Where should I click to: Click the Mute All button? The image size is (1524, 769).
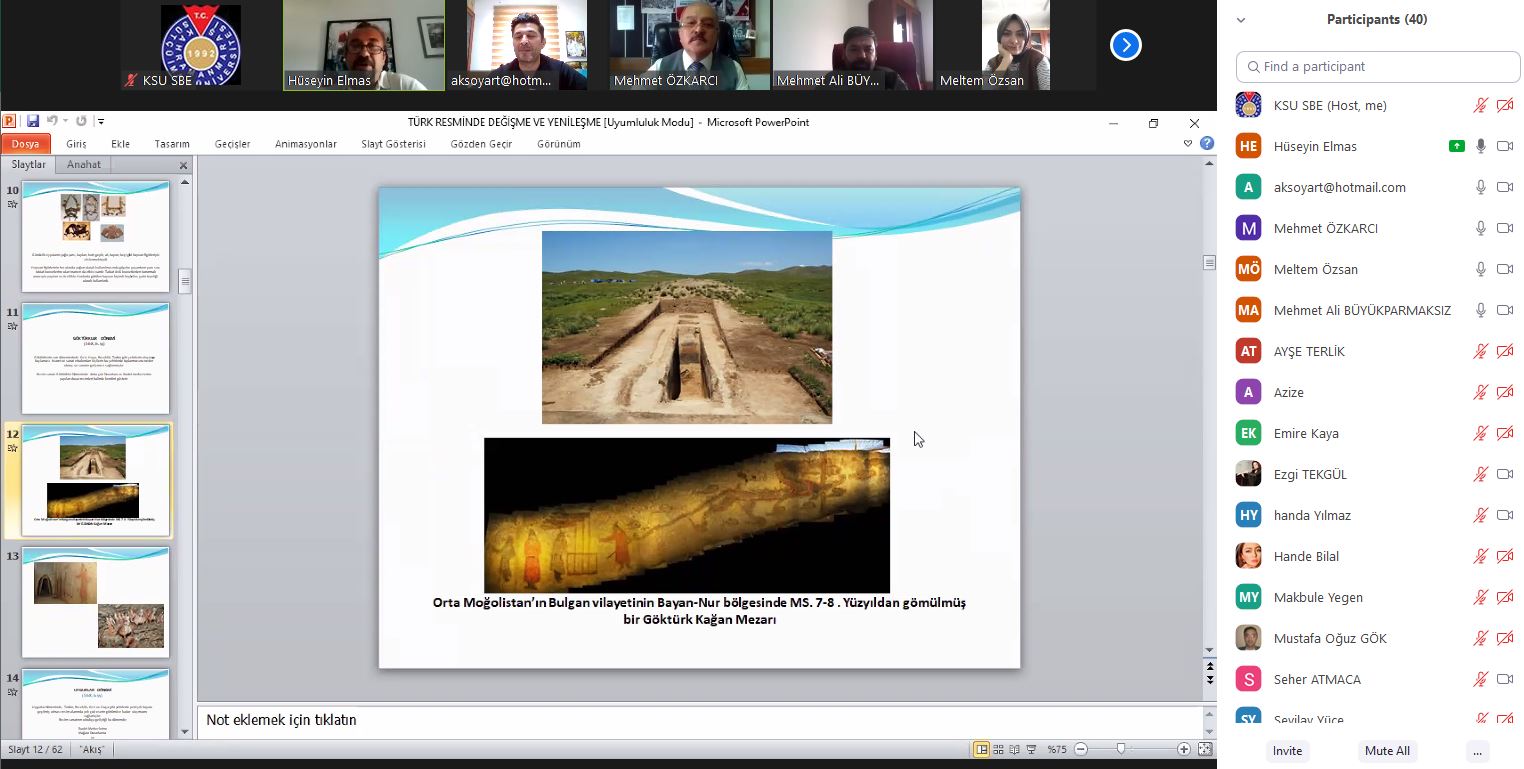click(1387, 751)
